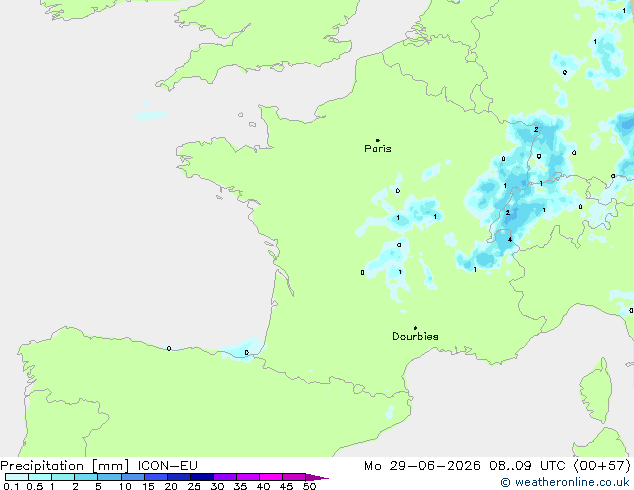Viewport: 634px width, 490px height.
Task: Click the legend label 10
Action: (x=125, y=486)
